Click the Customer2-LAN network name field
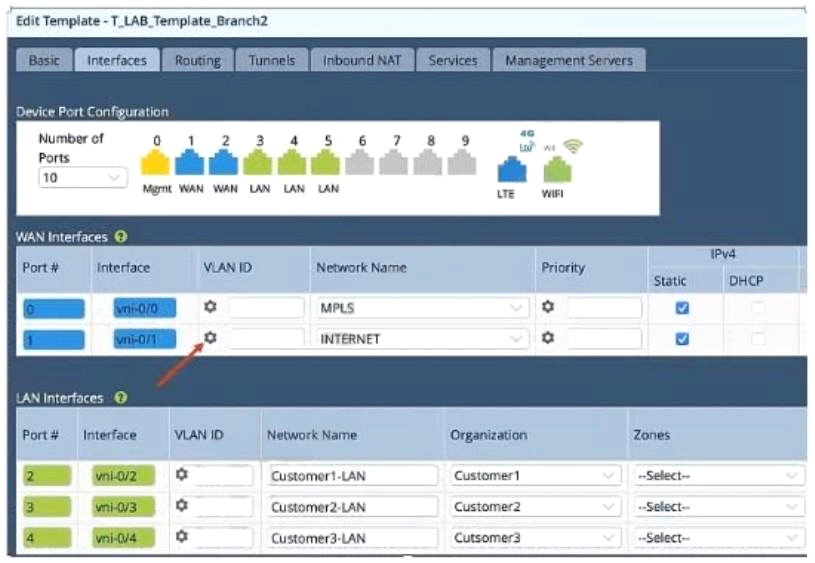This screenshot has height=563, width=815. pyautogui.click(x=352, y=507)
